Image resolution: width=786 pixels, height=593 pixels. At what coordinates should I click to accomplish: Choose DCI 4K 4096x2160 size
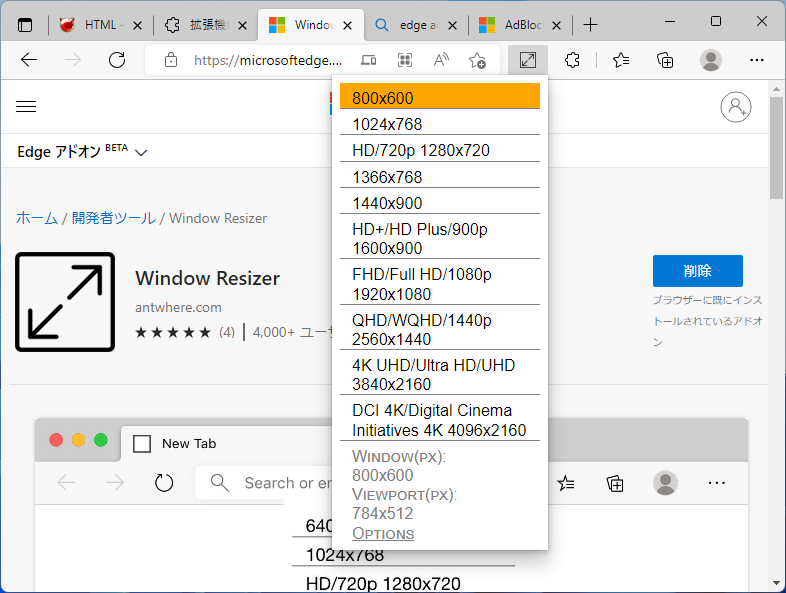(x=440, y=419)
